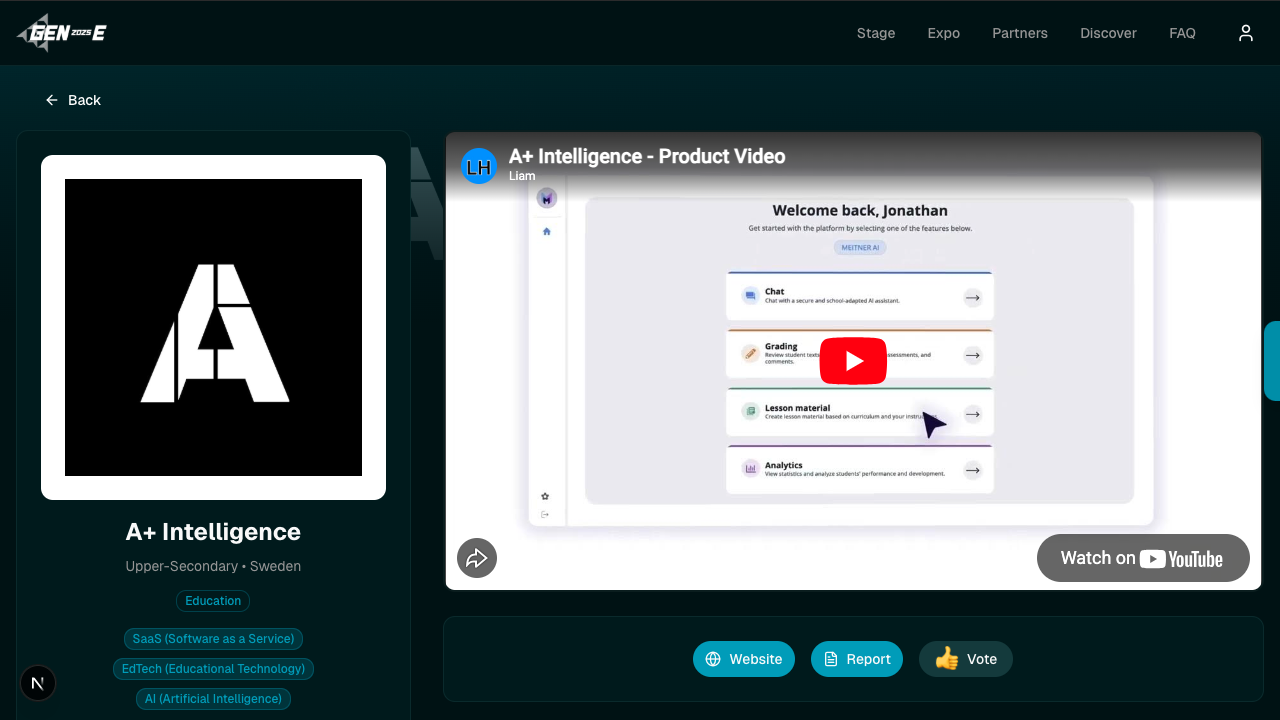The image size is (1280, 720).
Task: Select the EdTech (Educational Technology) tag
Action: pyautogui.click(x=213, y=668)
